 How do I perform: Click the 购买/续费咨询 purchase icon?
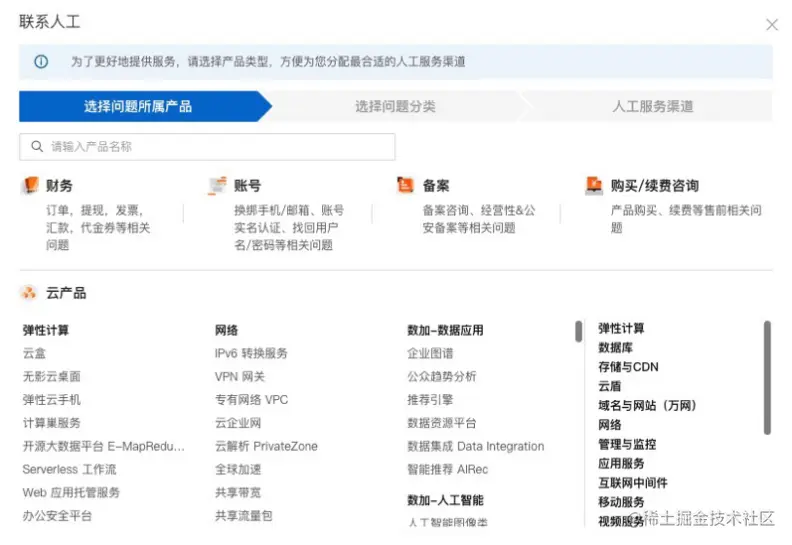coord(594,185)
